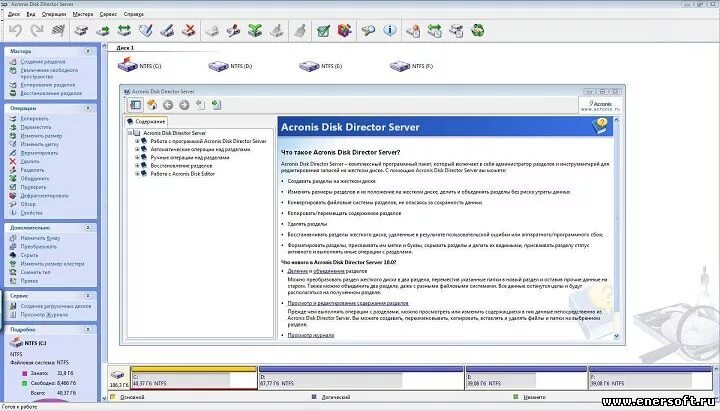Screen dimensions: 720x411
Task: Open the Мастера menu
Action: [83, 14]
